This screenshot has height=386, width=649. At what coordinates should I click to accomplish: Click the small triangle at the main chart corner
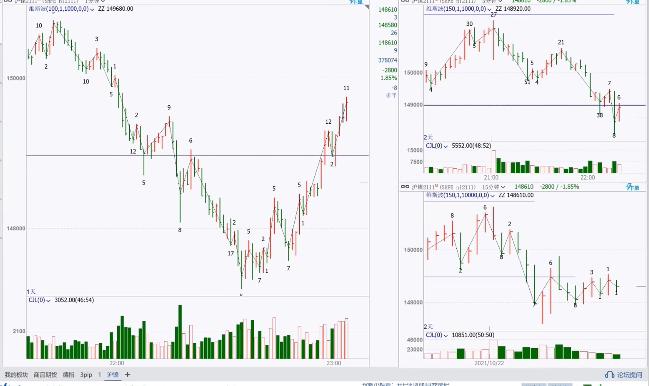tap(366, 7)
